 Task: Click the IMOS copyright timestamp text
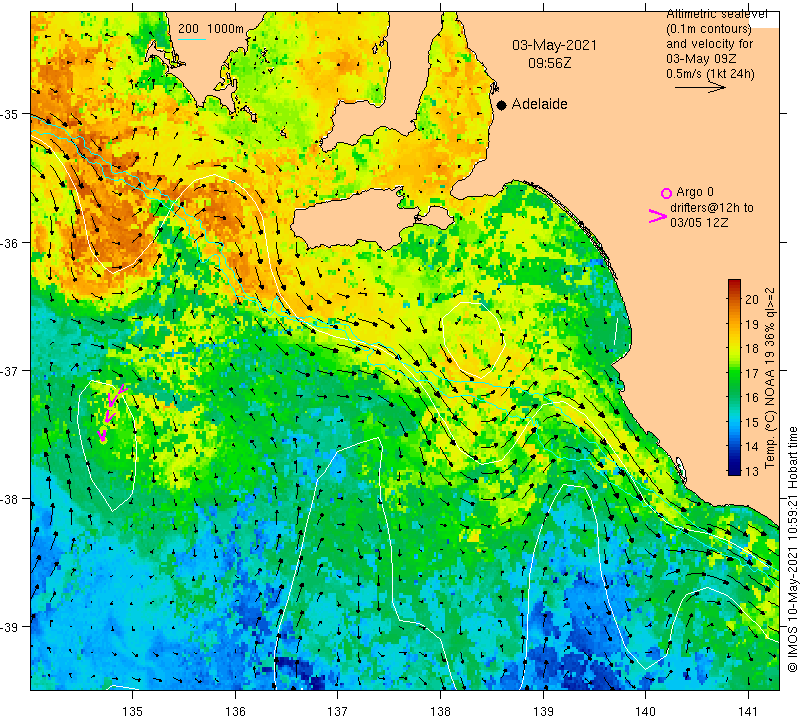tap(792, 549)
